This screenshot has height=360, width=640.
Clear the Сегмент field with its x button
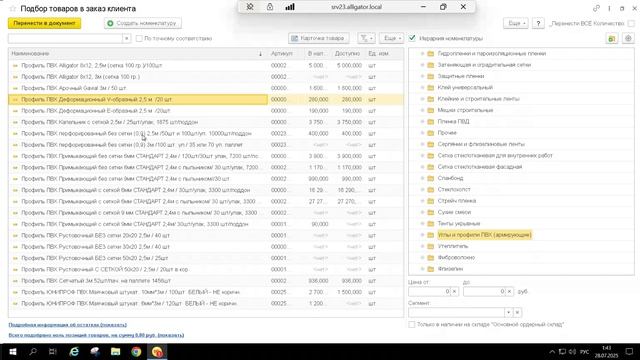point(517,312)
